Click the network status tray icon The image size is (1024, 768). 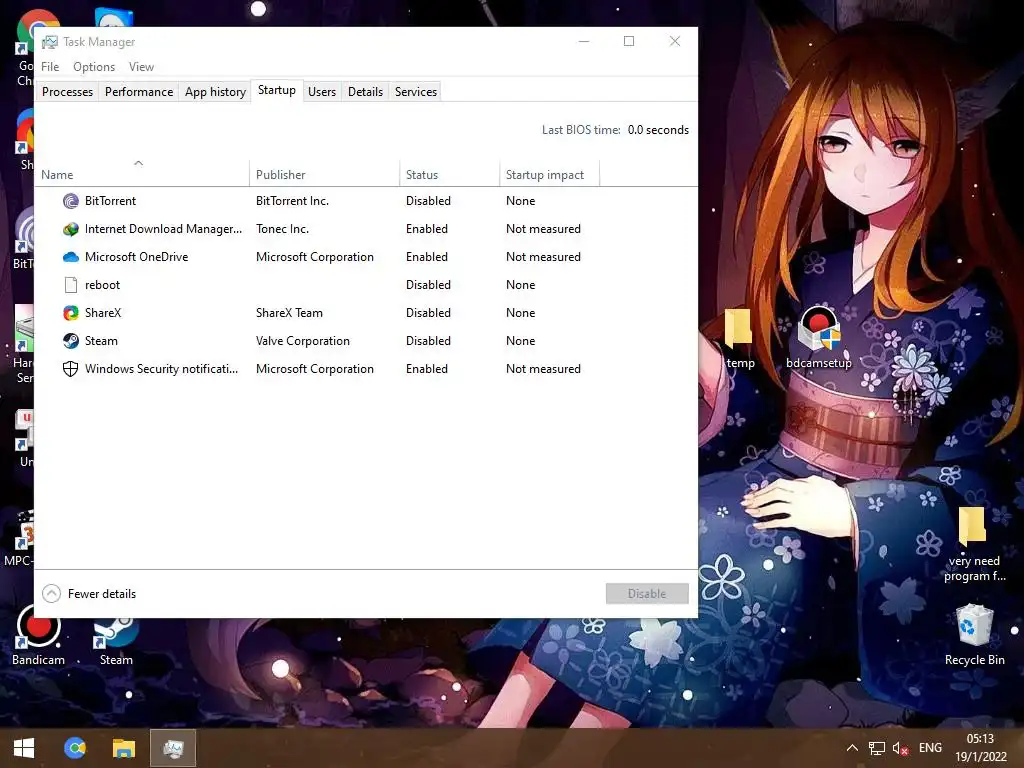coord(876,748)
